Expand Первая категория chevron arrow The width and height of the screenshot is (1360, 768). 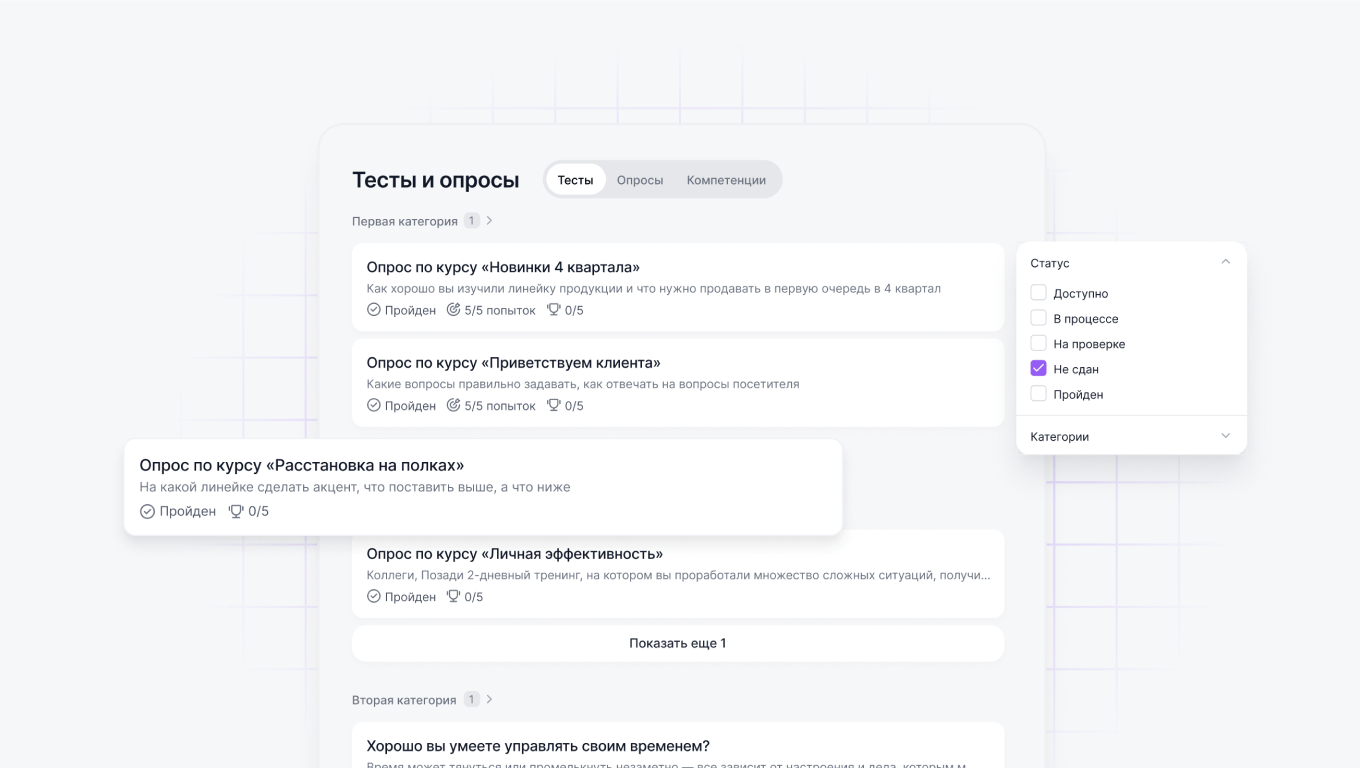(489, 221)
